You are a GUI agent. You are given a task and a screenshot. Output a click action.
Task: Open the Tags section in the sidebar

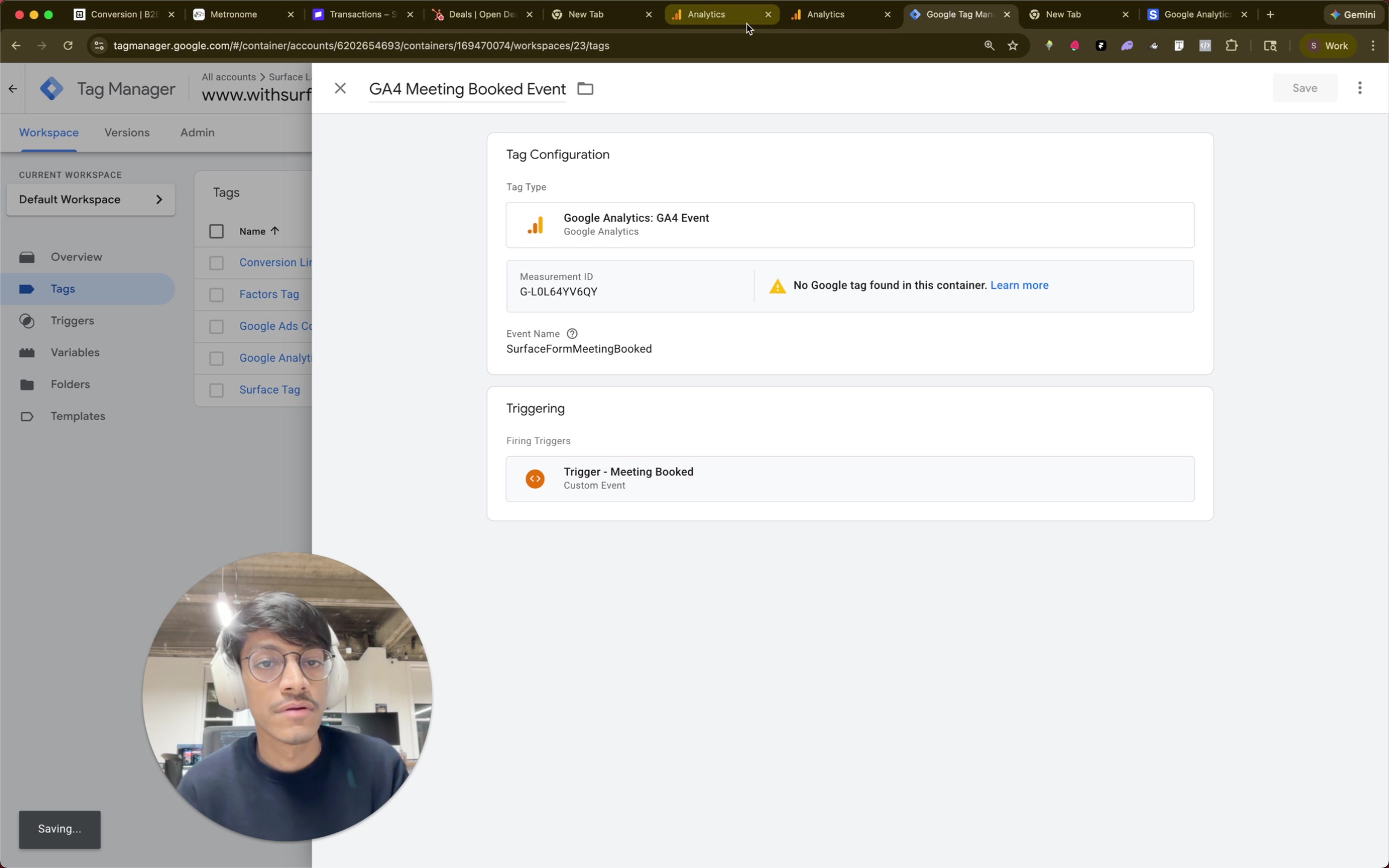coord(62,289)
